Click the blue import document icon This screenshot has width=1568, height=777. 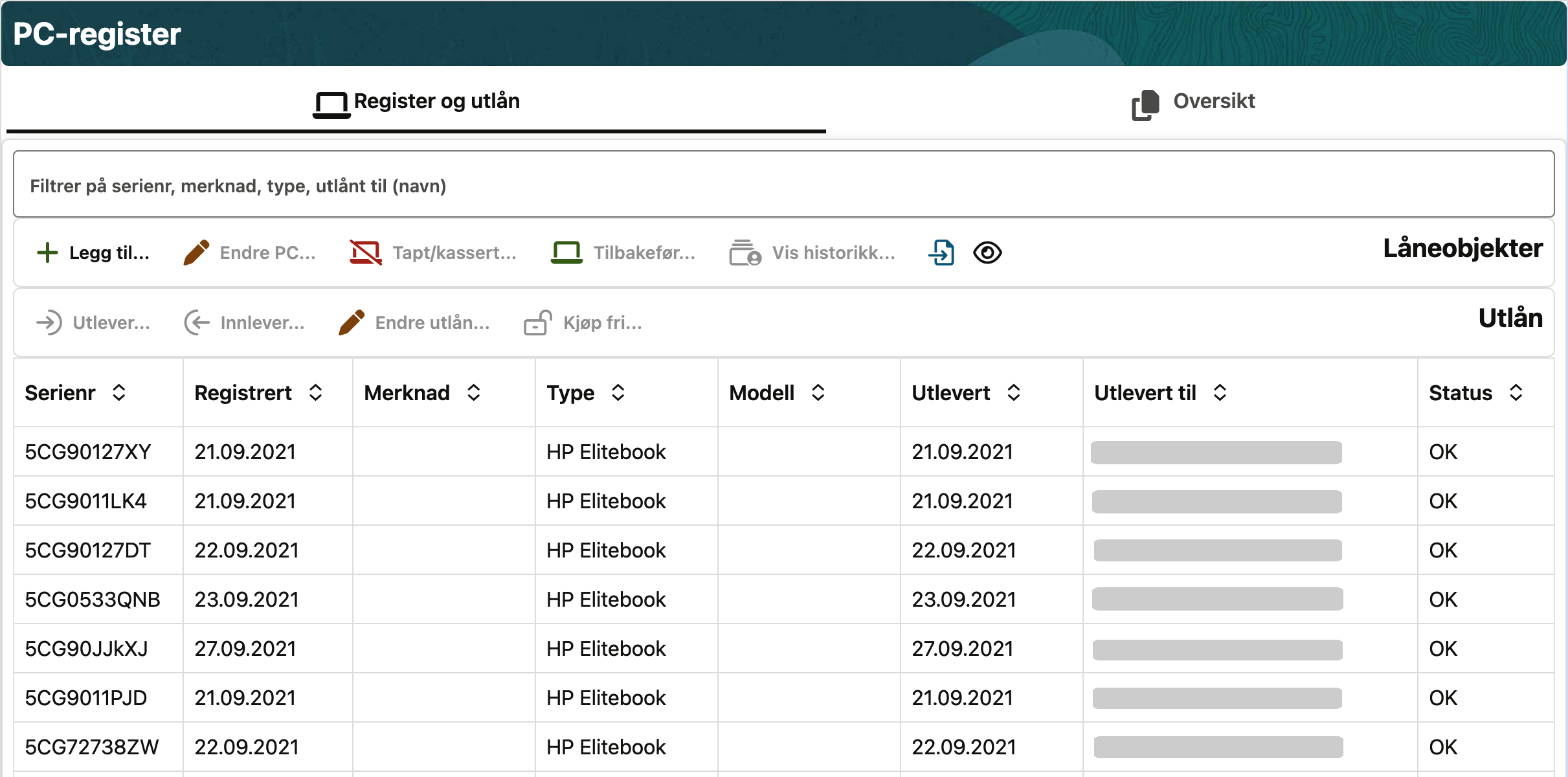[x=941, y=253]
